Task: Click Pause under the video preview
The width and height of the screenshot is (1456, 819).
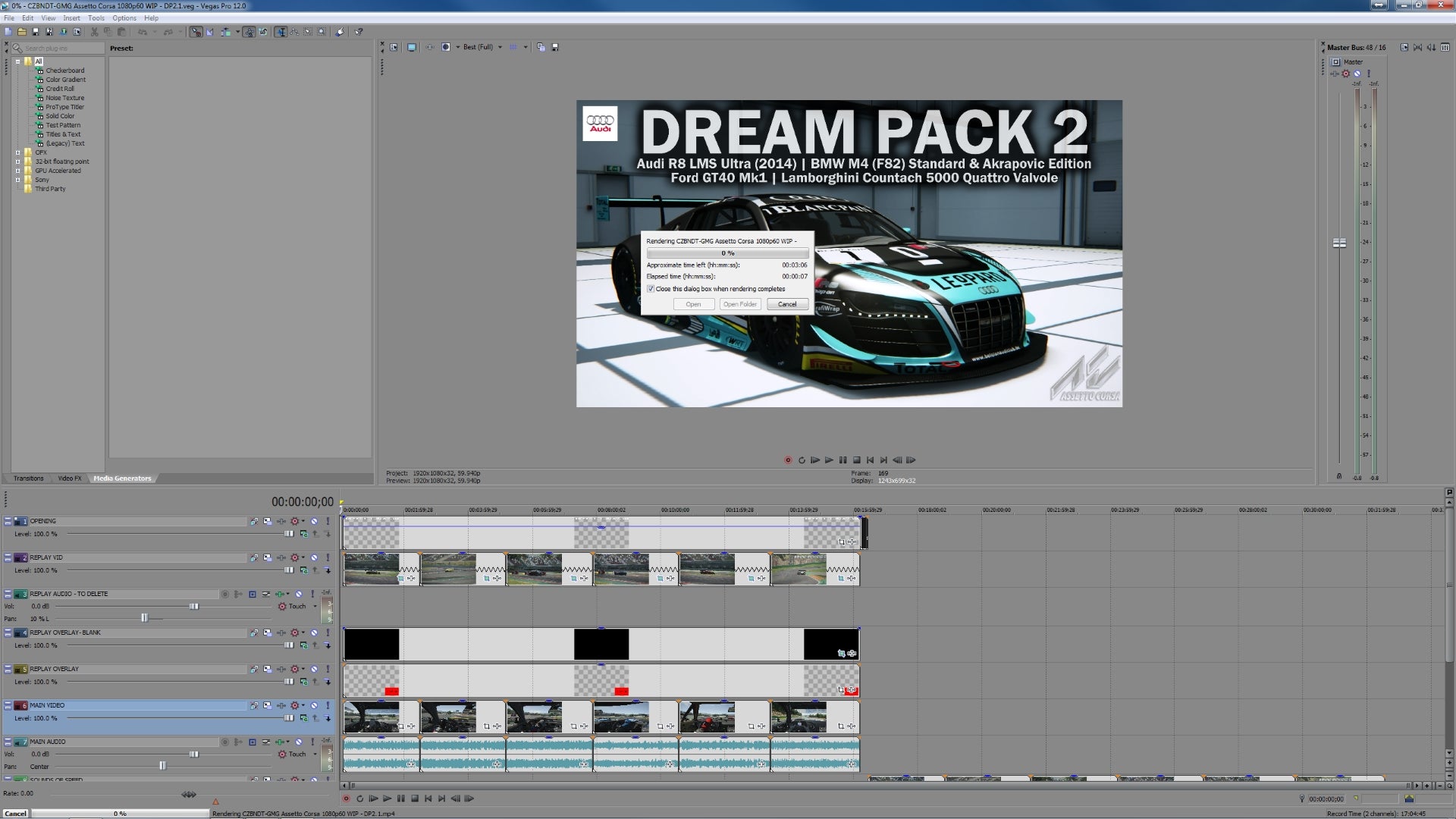Action: click(x=843, y=460)
